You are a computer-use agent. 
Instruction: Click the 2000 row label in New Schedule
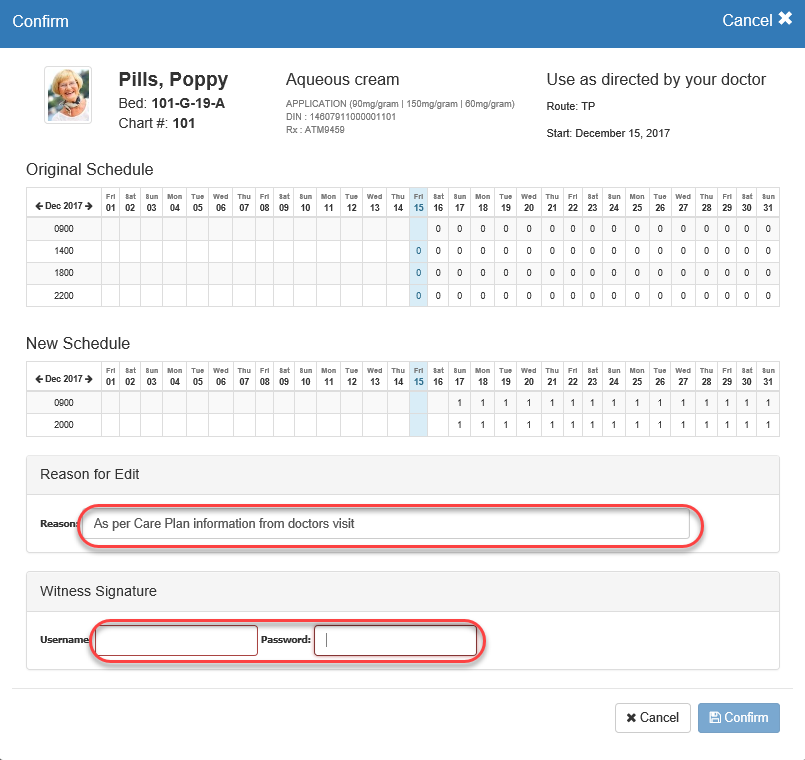pyautogui.click(x=62, y=425)
